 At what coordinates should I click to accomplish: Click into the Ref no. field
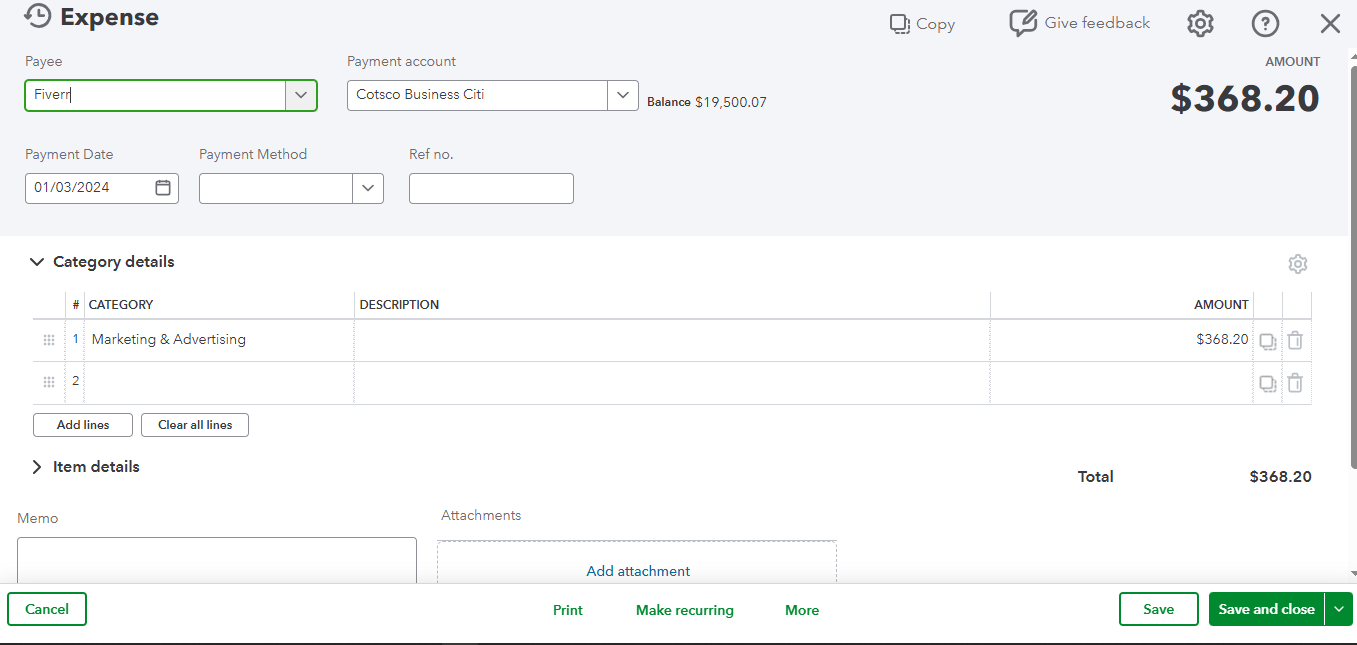(x=491, y=188)
